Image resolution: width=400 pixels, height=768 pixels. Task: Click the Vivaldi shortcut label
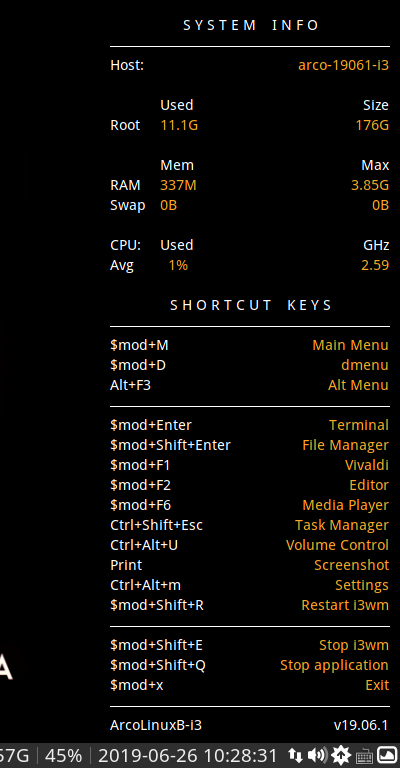pos(367,465)
